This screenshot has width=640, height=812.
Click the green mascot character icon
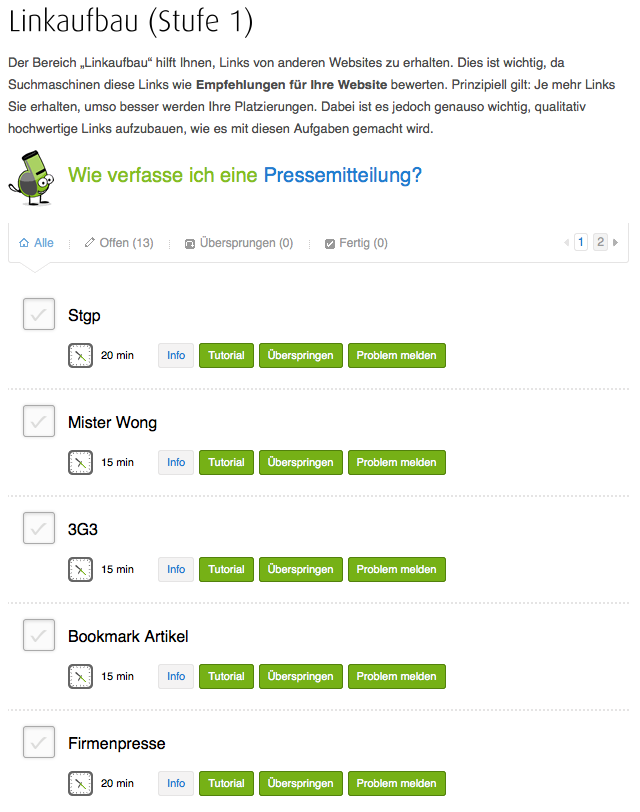point(33,177)
